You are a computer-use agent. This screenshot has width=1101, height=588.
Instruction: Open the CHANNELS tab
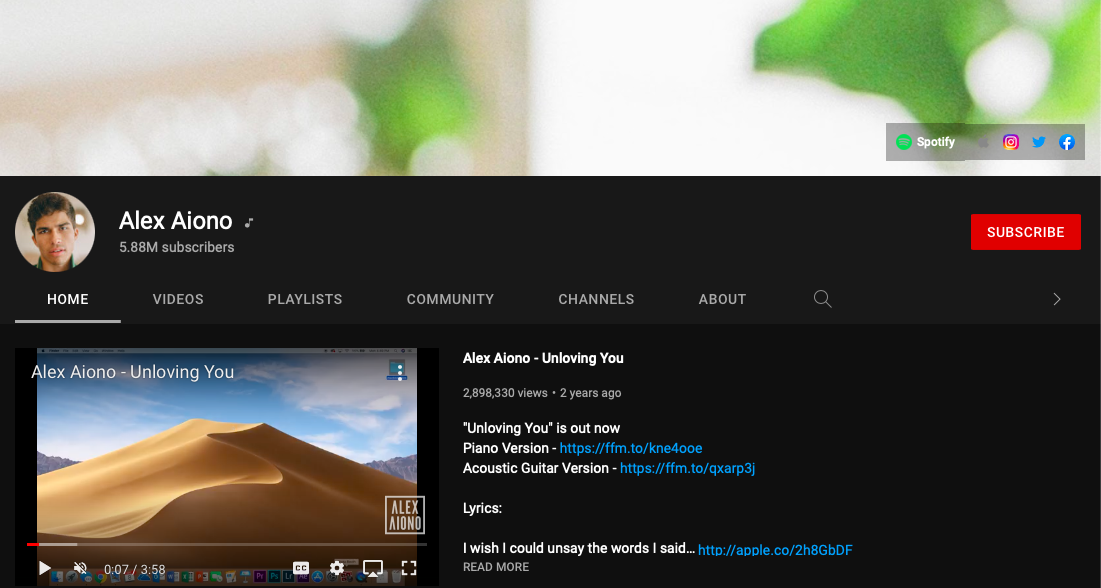[x=596, y=299]
